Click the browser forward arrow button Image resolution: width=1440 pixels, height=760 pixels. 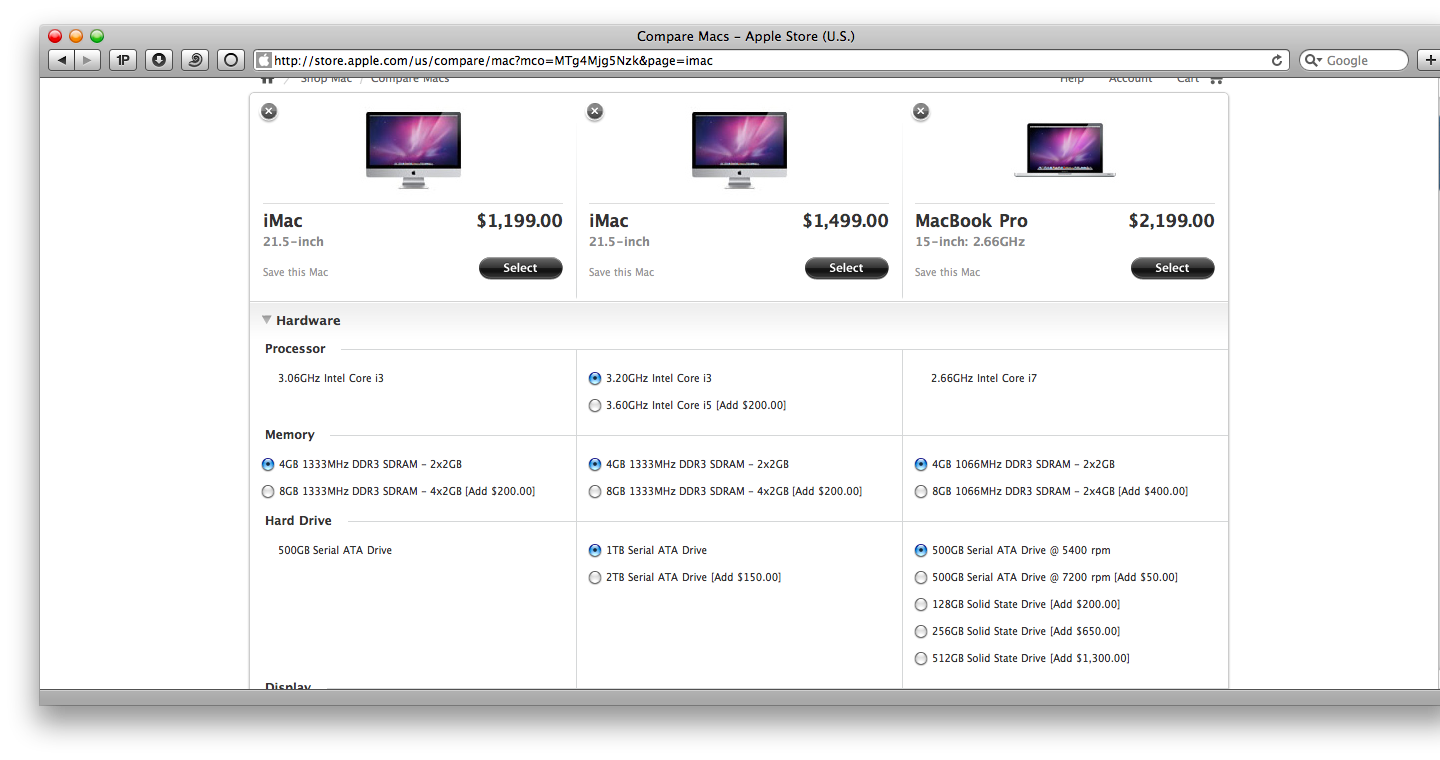click(87, 60)
